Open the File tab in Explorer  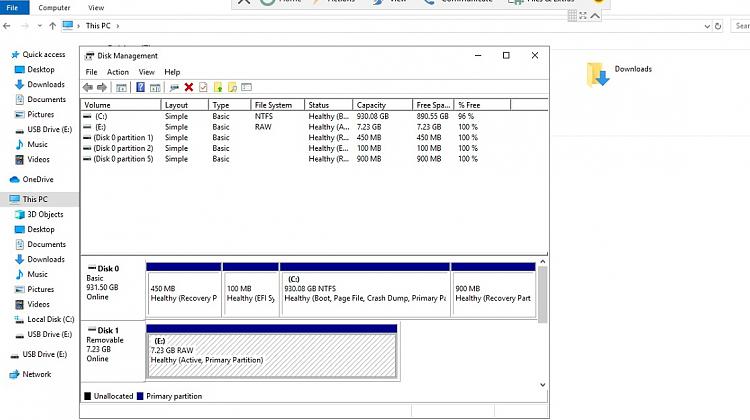click(14, 7)
